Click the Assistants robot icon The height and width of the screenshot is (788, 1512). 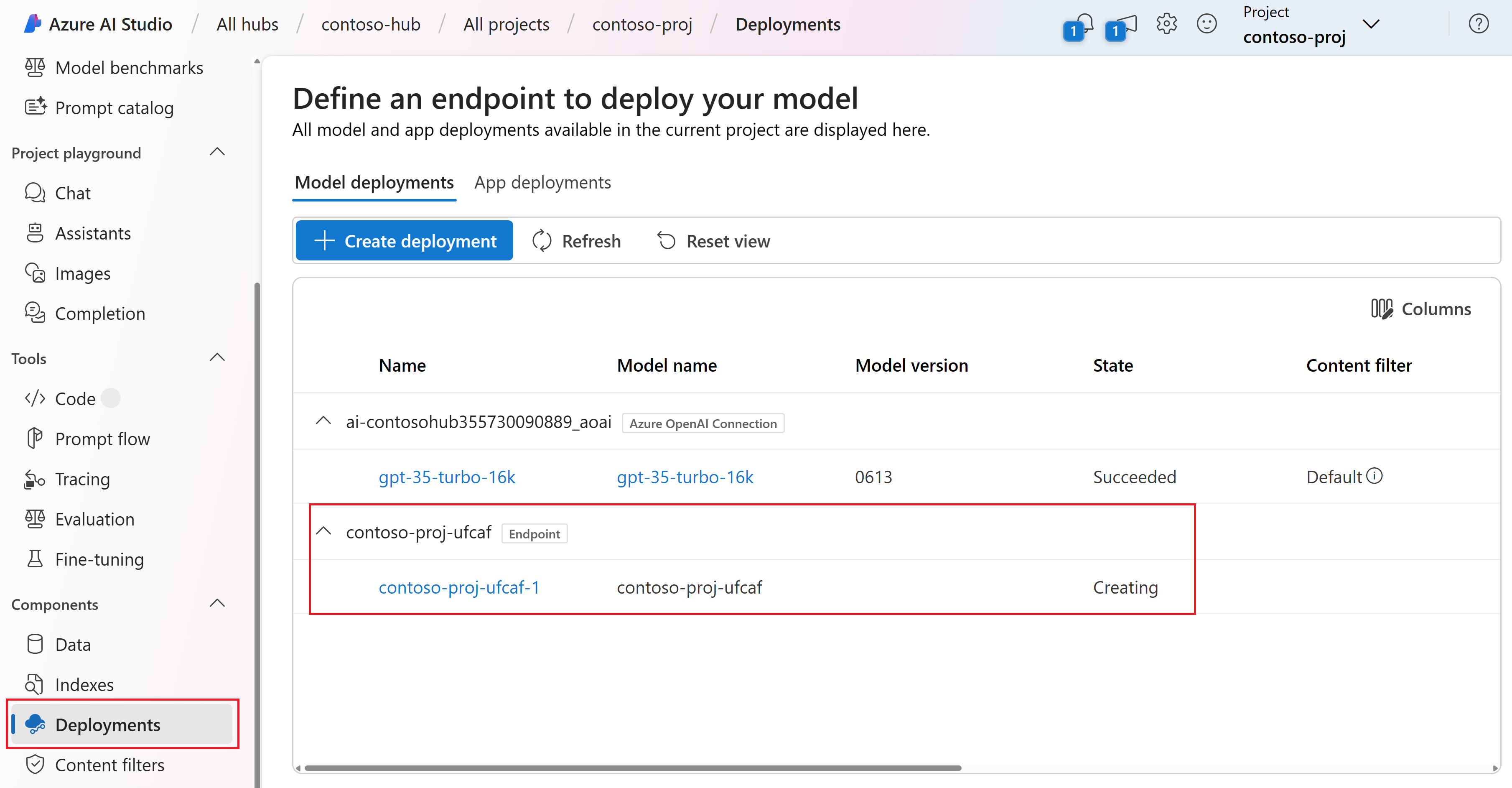coord(35,233)
